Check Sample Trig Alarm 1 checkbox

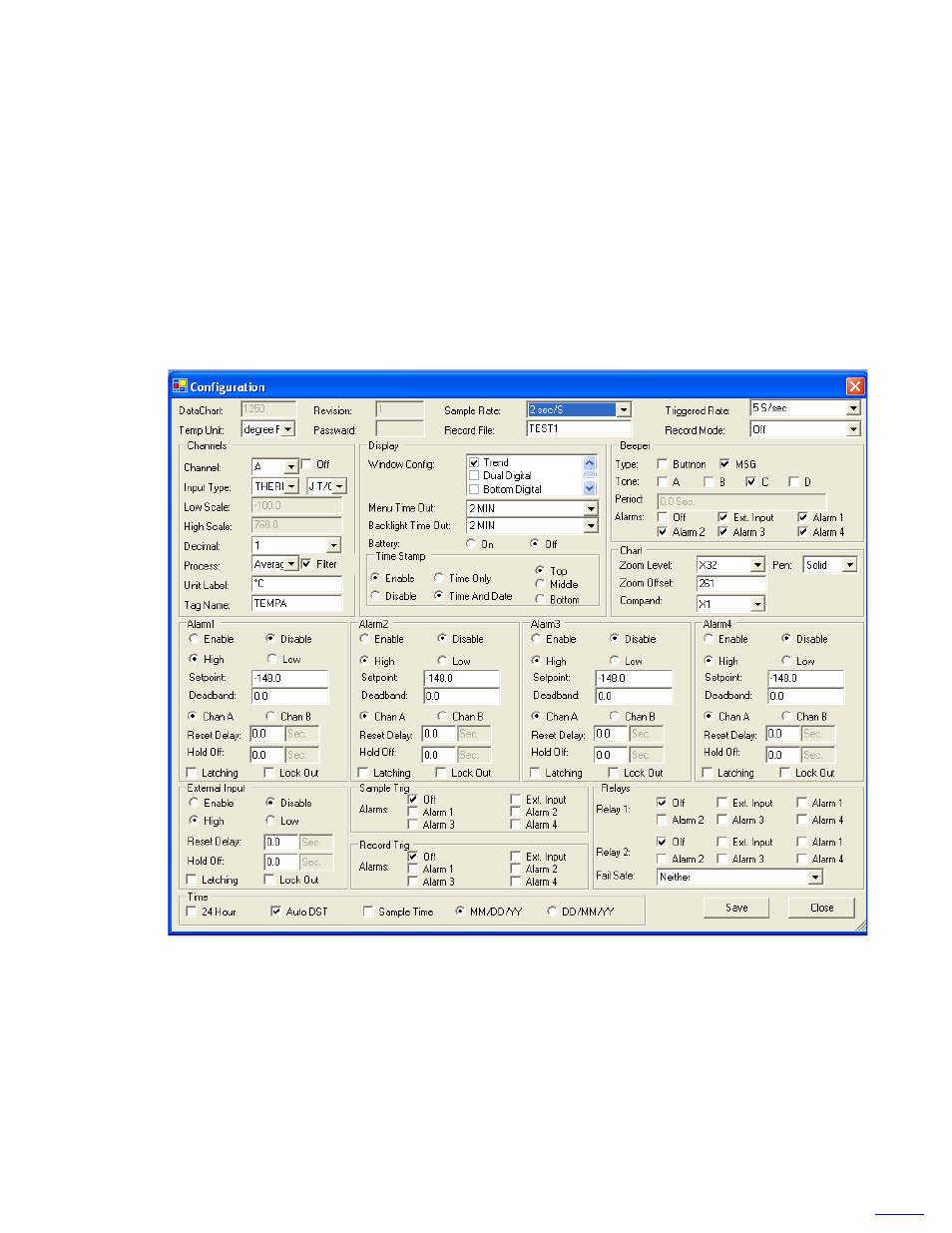[413, 812]
